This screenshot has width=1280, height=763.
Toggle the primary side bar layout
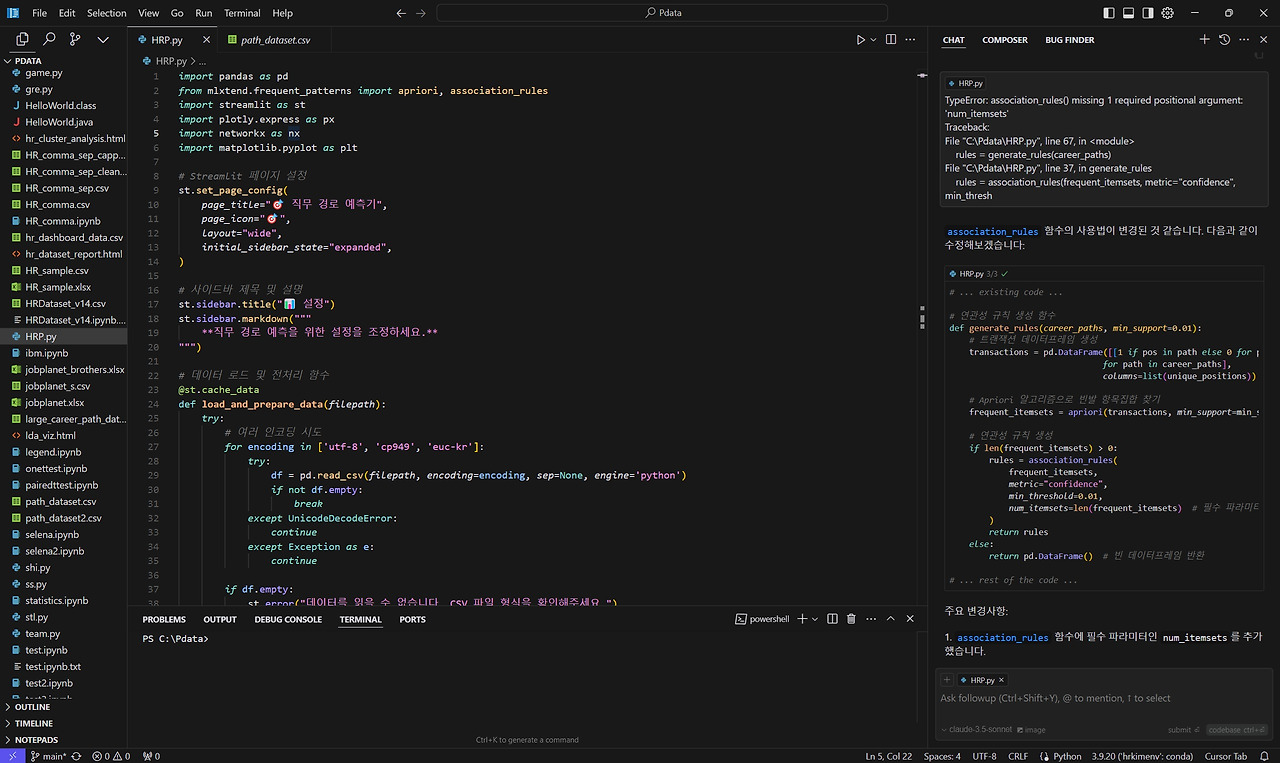point(1109,13)
